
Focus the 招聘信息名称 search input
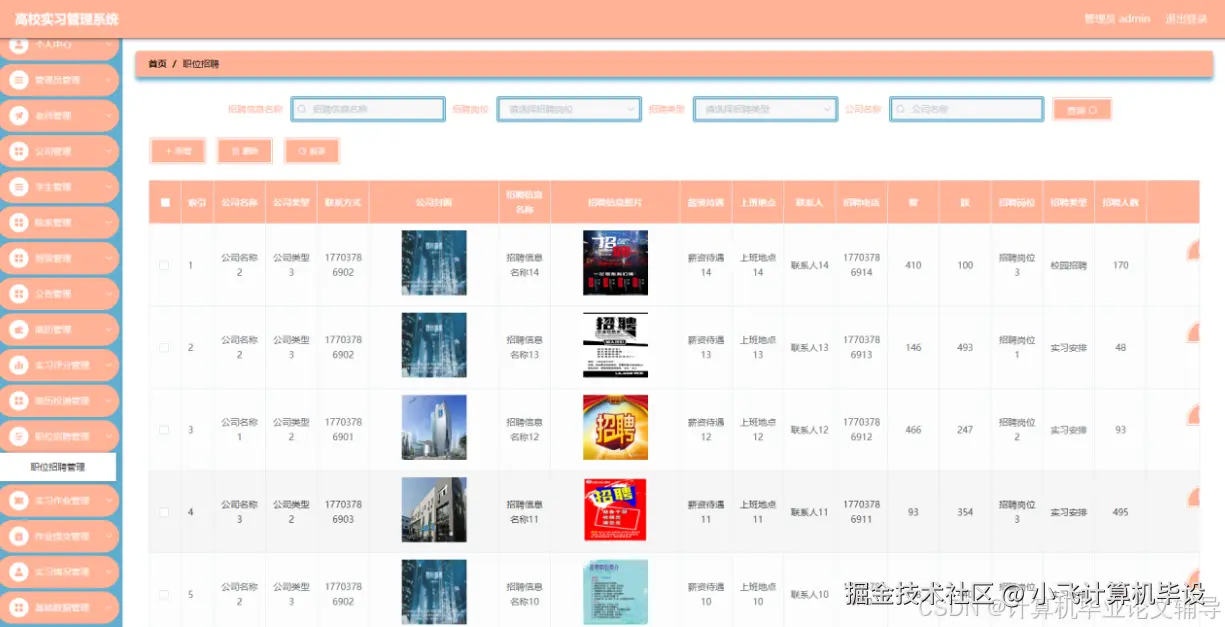click(368, 109)
